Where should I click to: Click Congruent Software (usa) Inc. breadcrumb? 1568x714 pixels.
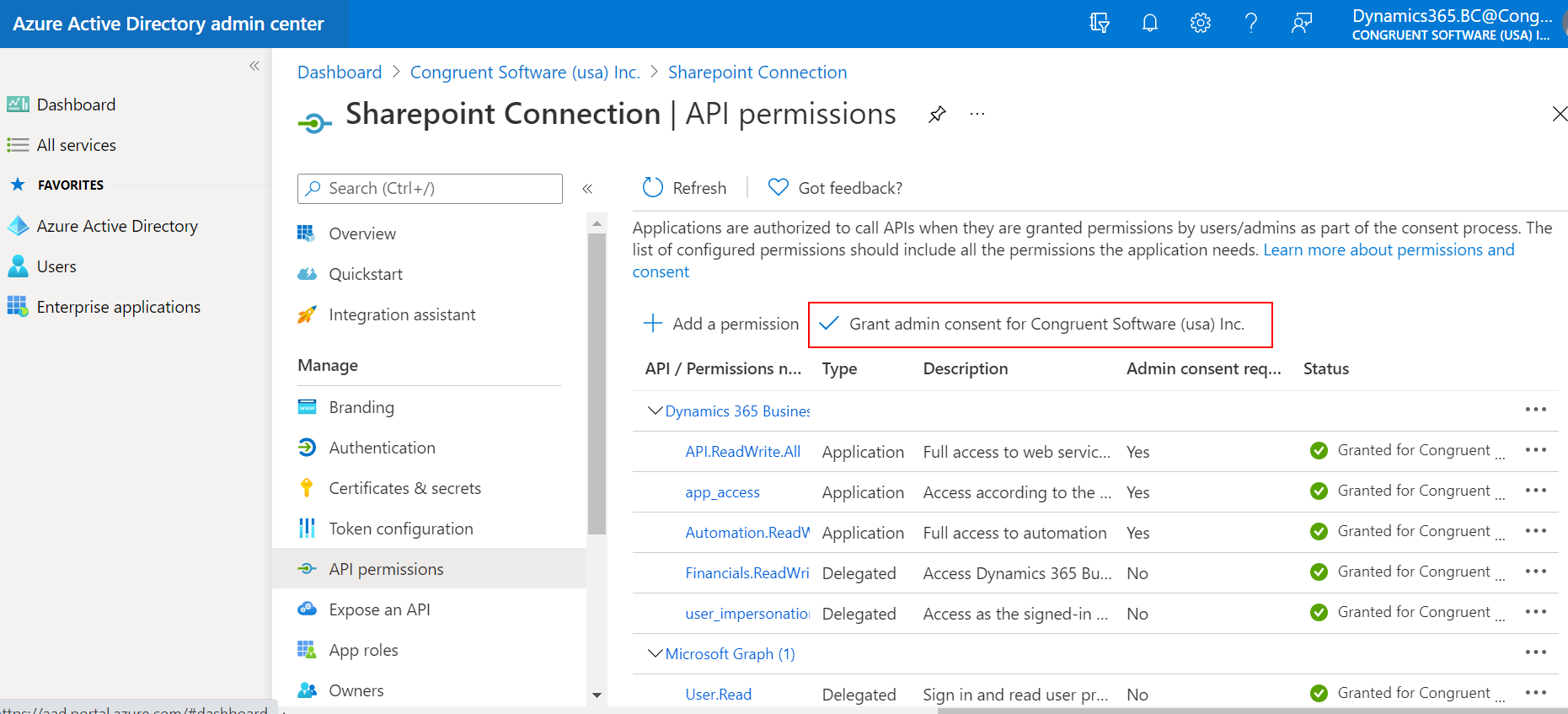pyautogui.click(x=525, y=72)
